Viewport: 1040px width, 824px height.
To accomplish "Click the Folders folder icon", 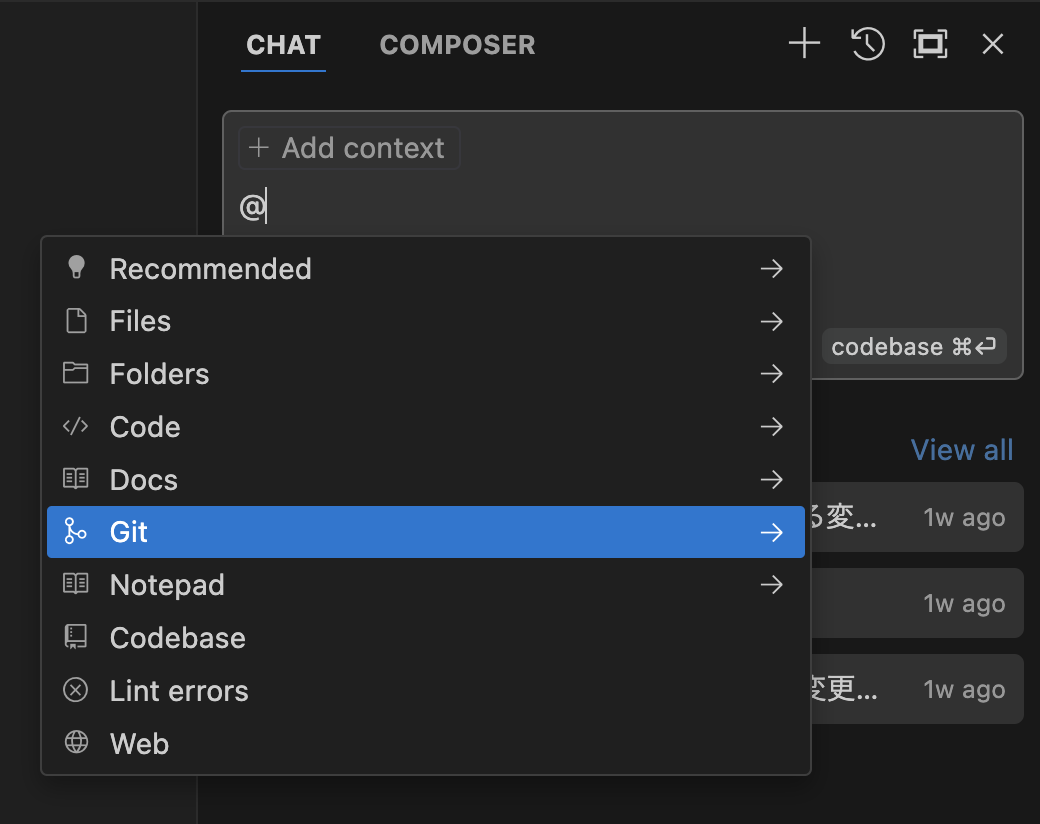I will pyautogui.click(x=76, y=374).
